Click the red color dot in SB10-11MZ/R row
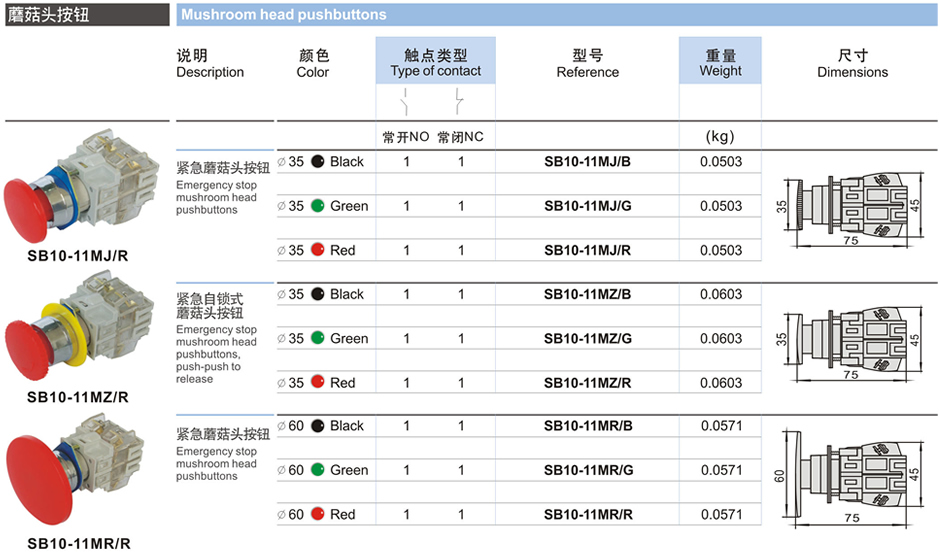 [x=317, y=382]
